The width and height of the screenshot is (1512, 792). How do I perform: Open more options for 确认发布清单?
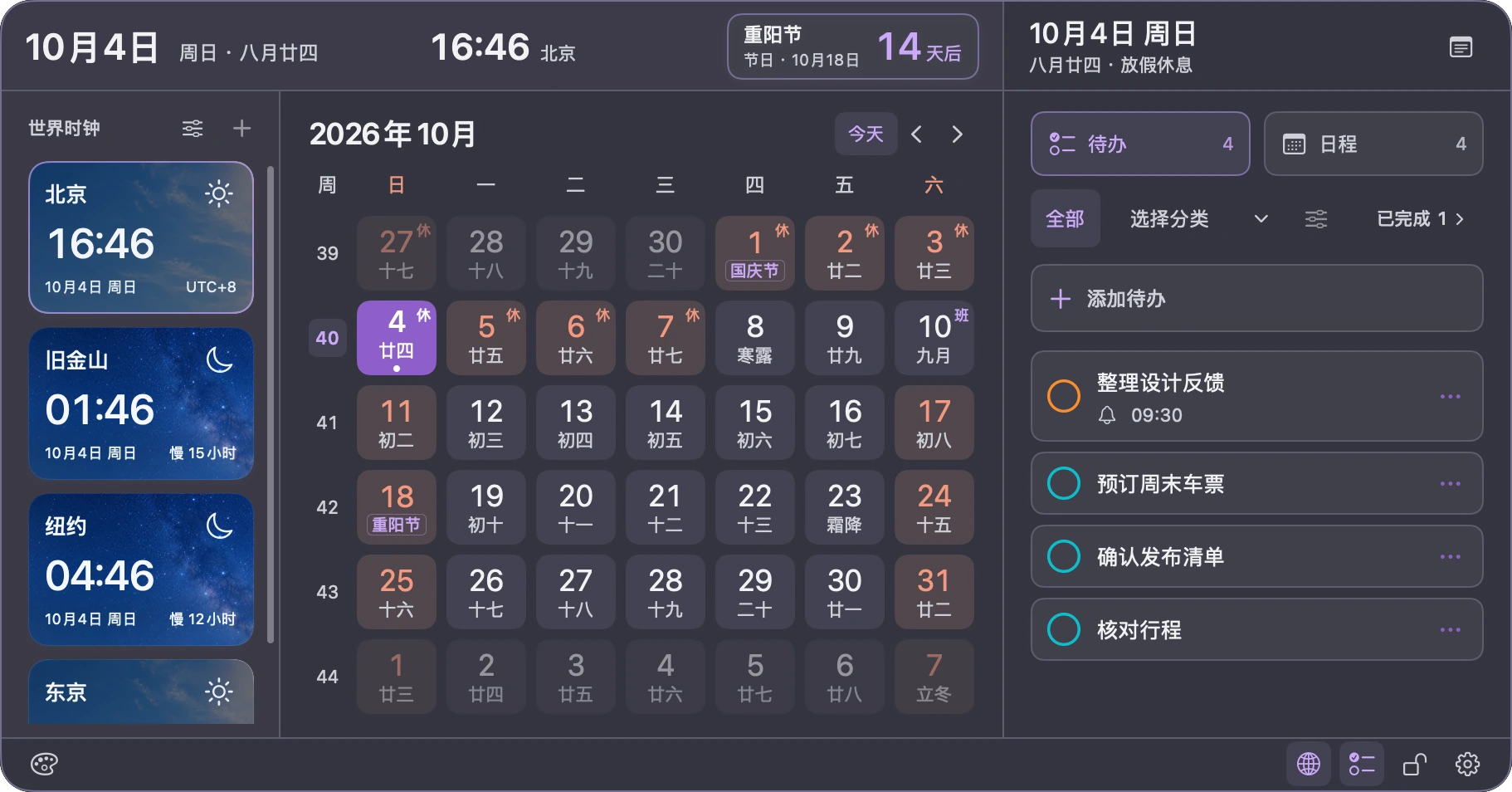pyautogui.click(x=1451, y=556)
